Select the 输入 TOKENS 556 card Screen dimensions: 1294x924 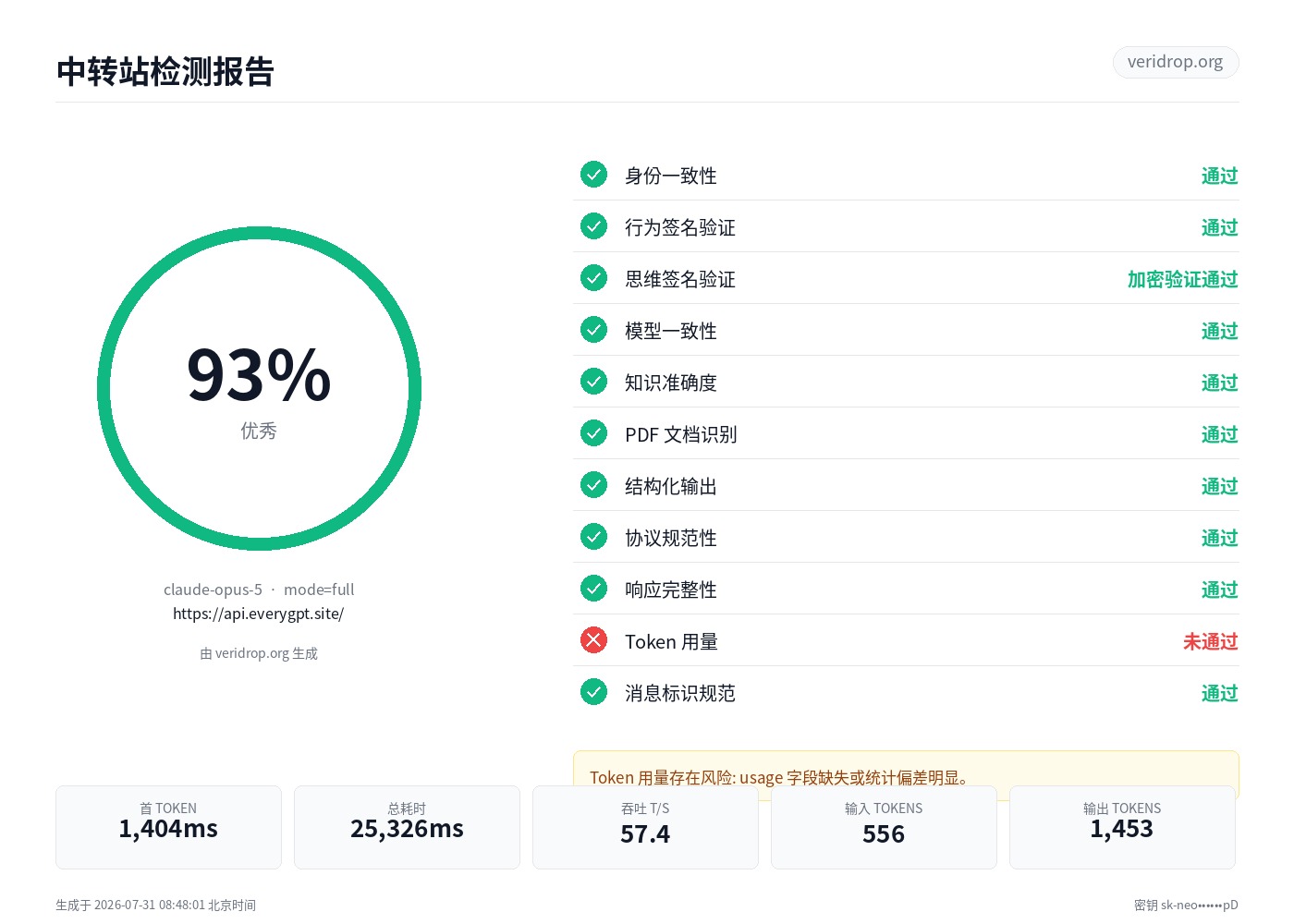point(884,827)
